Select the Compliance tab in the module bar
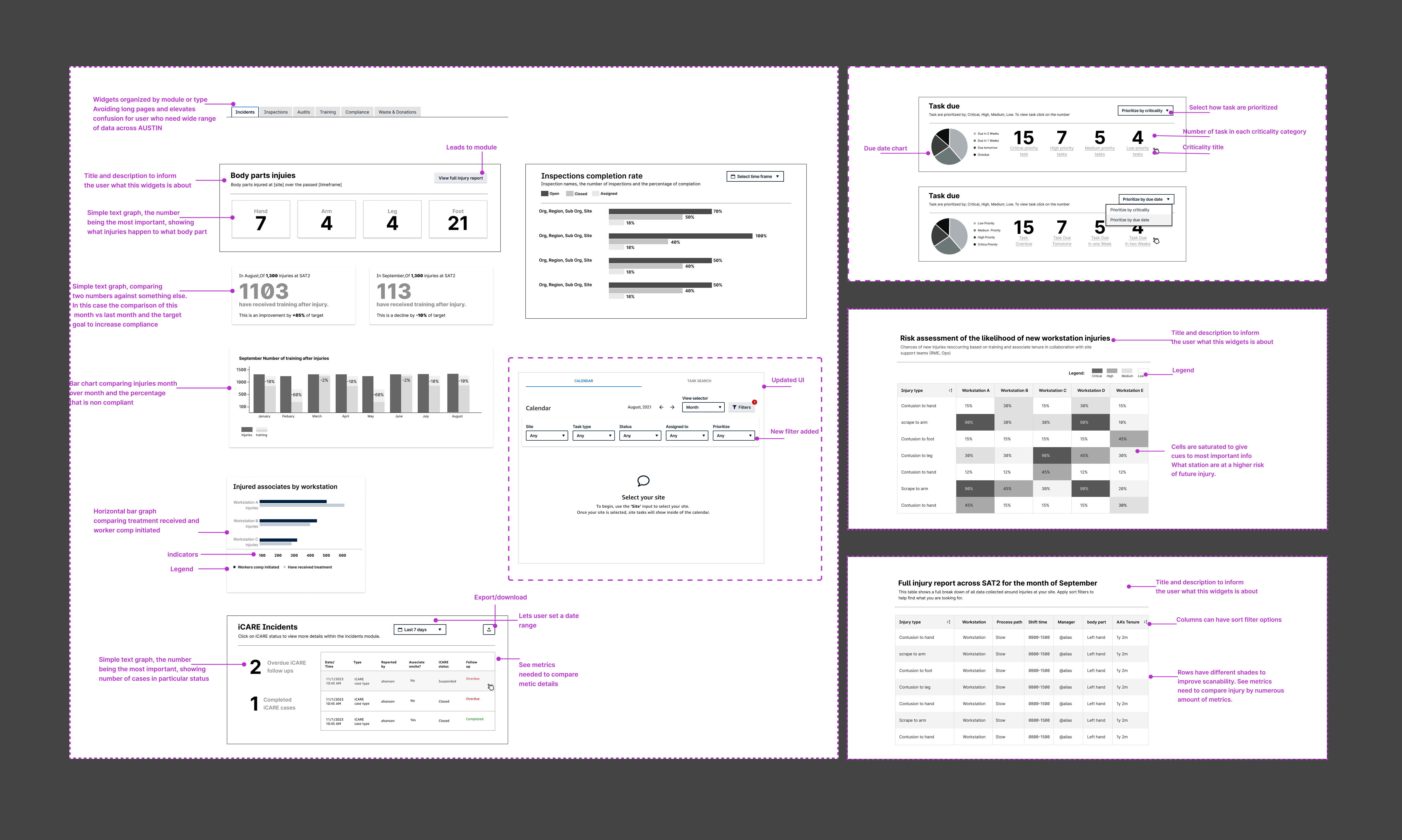 point(357,112)
